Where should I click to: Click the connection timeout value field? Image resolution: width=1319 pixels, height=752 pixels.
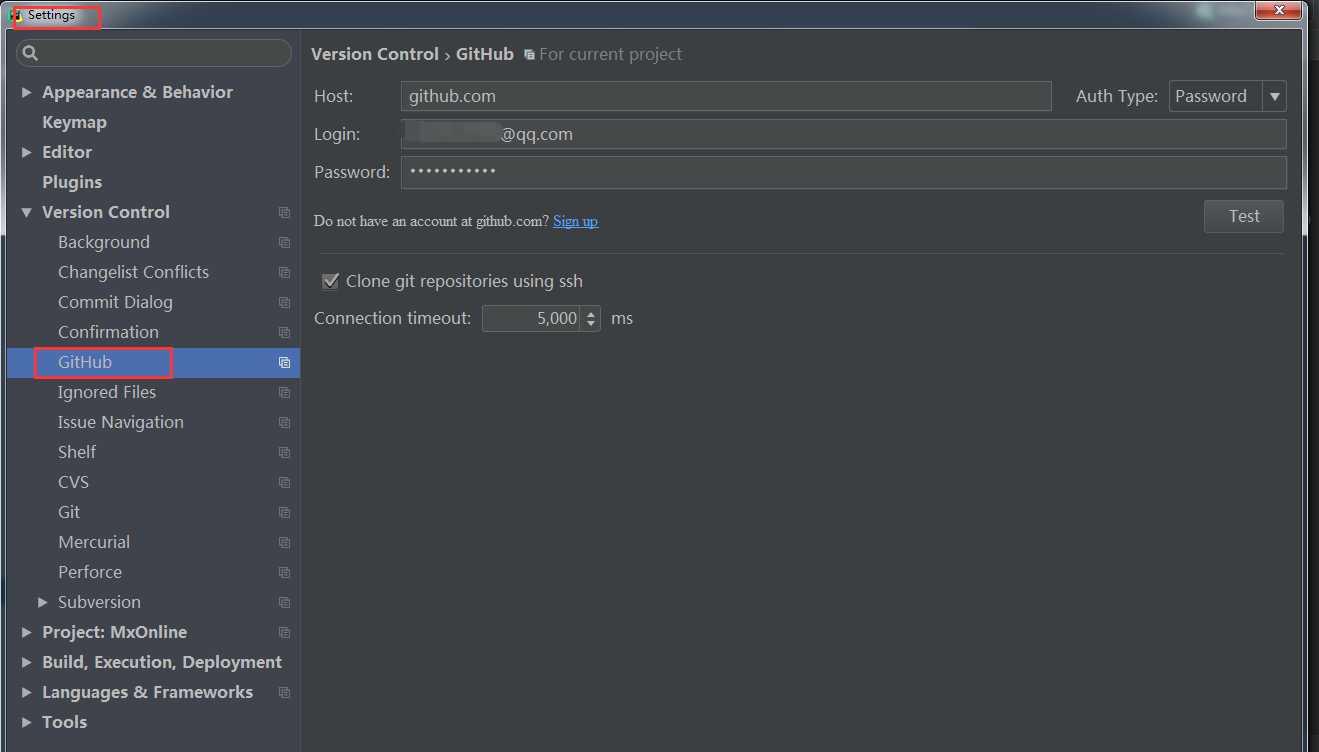(532, 318)
